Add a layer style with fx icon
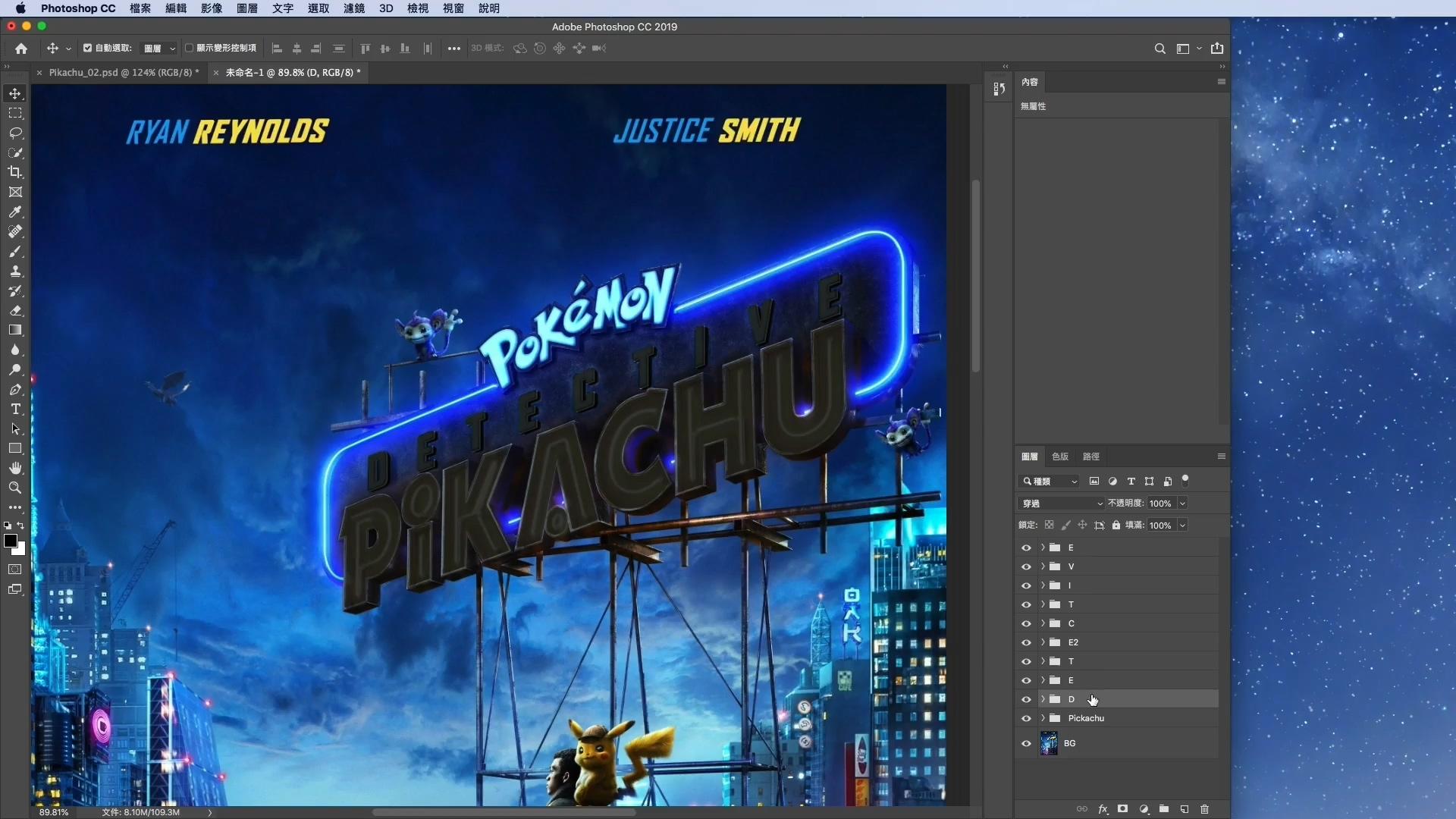The height and width of the screenshot is (819, 1456). coord(1103,809)
